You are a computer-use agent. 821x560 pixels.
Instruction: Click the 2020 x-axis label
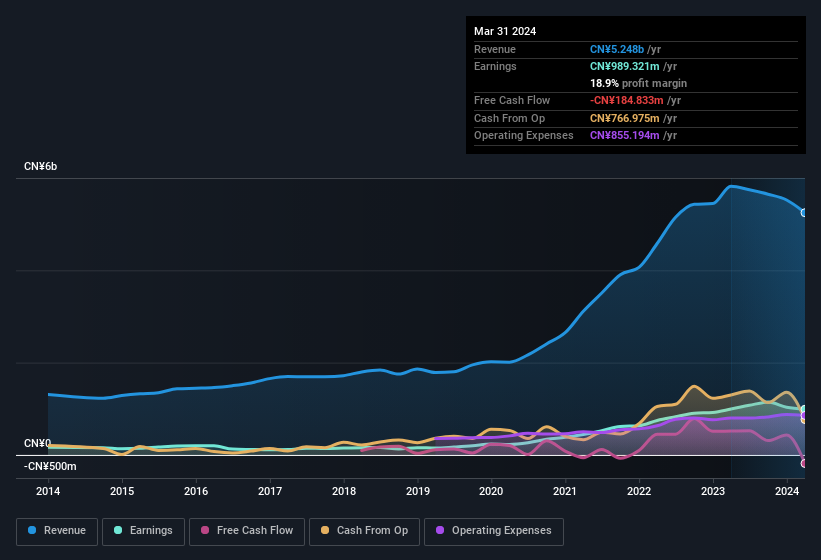pyautogui.click(x=491, y=491)
